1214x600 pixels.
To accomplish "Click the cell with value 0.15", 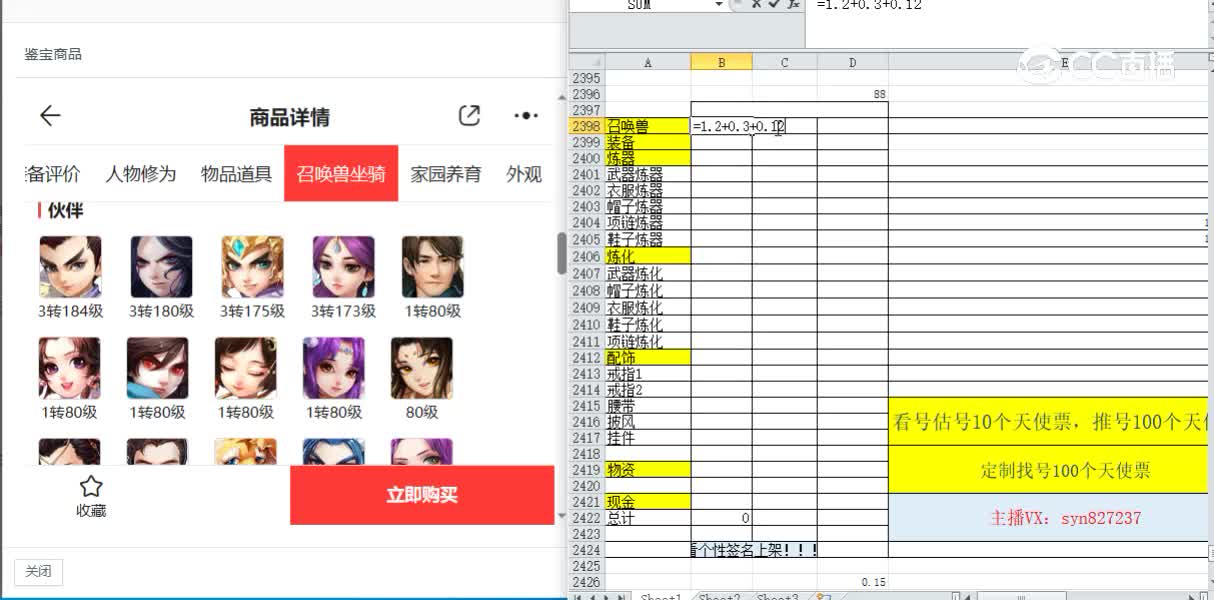I will [x=853, y=582].
